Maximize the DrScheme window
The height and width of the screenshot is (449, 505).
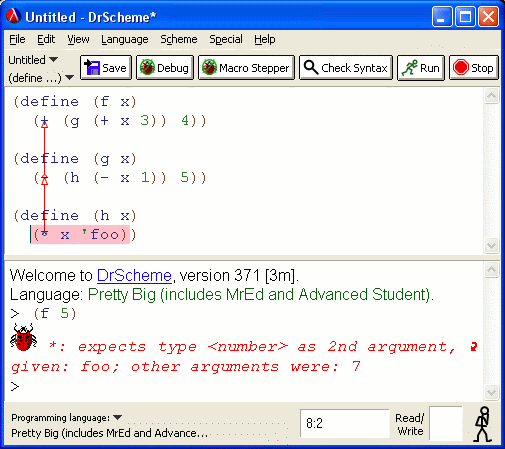(465, 16)
